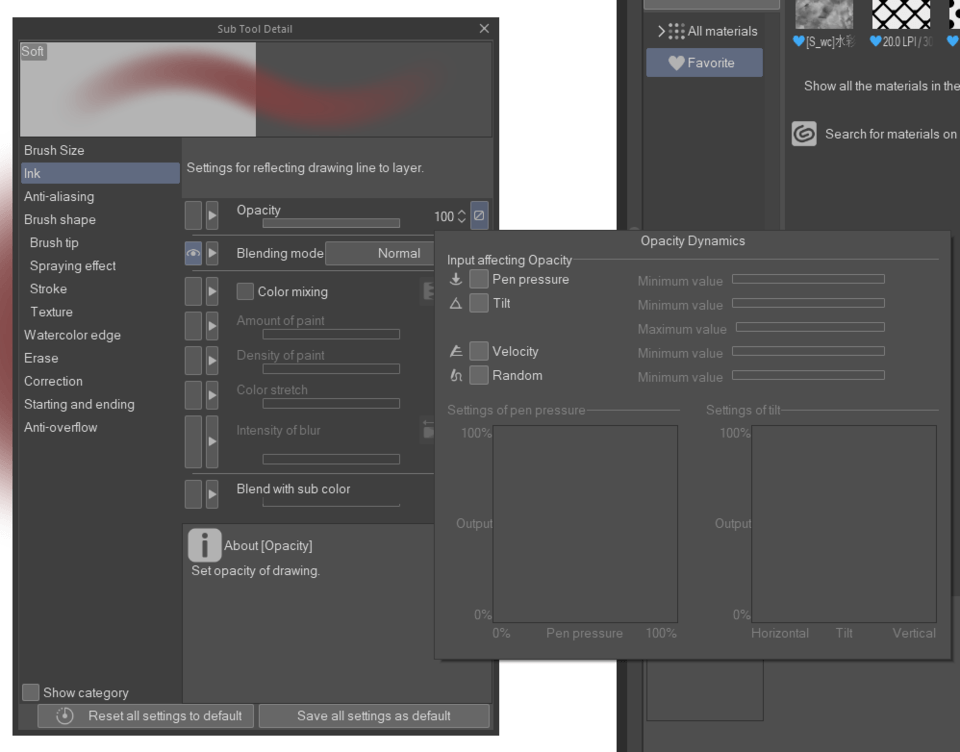
Task: Click the Clip Studio Assets search icon
Action: 804,133
